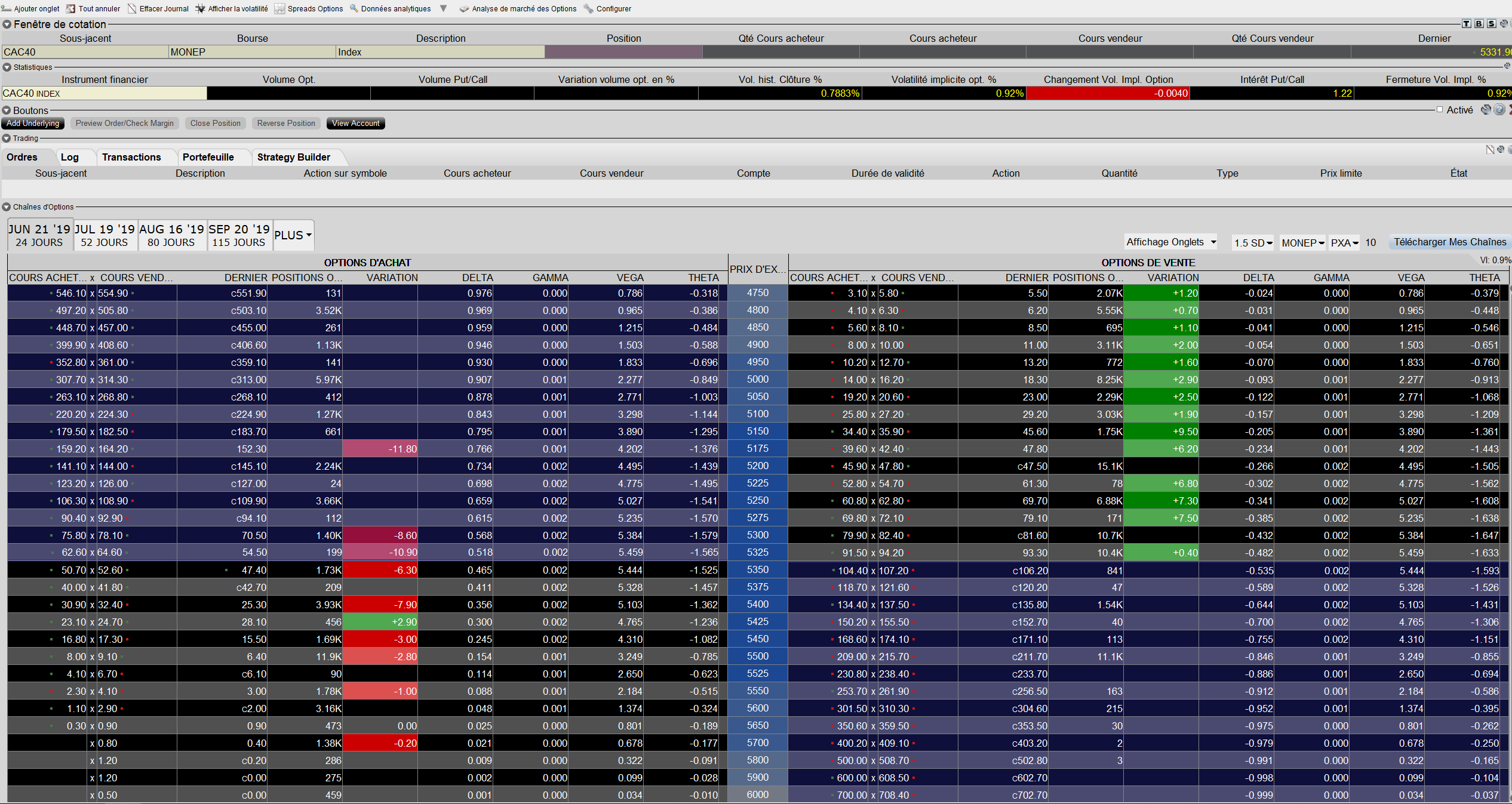The width and height of the screenshot is (1512, 804).
Task: Click the help icon in Boutons panel
Action: (x=1499, y=109)
